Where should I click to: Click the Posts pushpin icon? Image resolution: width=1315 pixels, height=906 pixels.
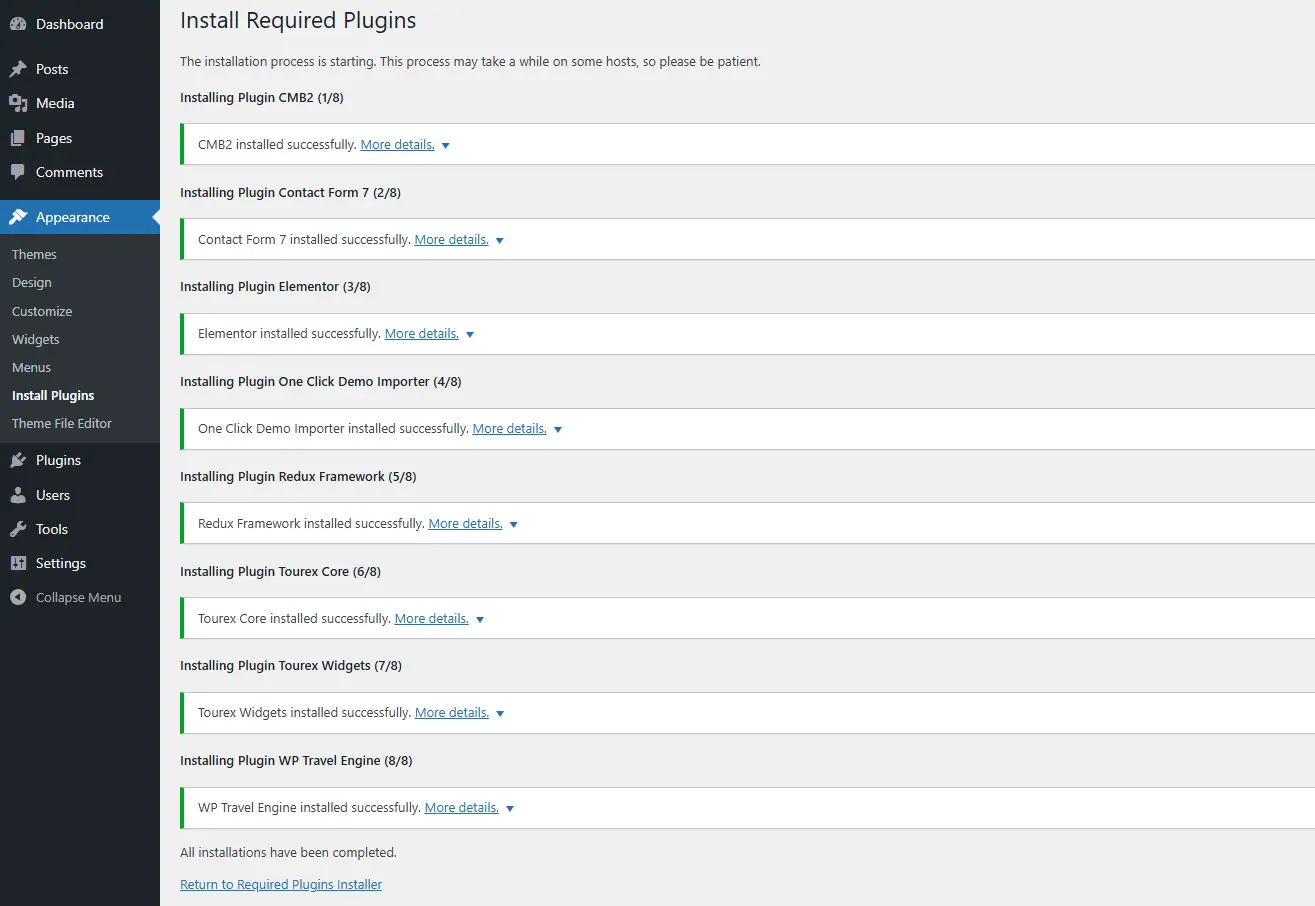click(18, 69)
